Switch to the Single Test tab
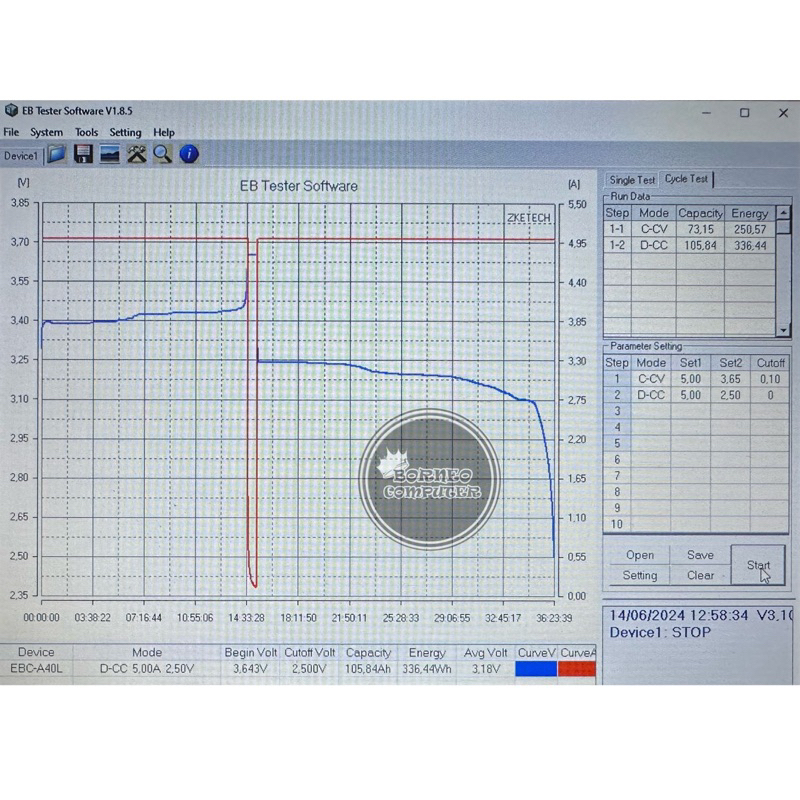The image size is (800, 800). pos(632,180)
